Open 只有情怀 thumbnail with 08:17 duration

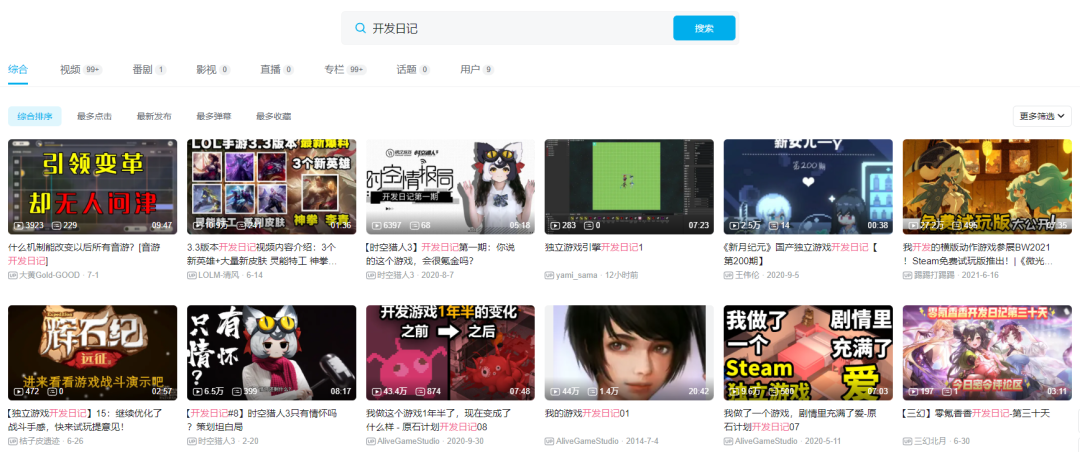[x=271, y=353]
